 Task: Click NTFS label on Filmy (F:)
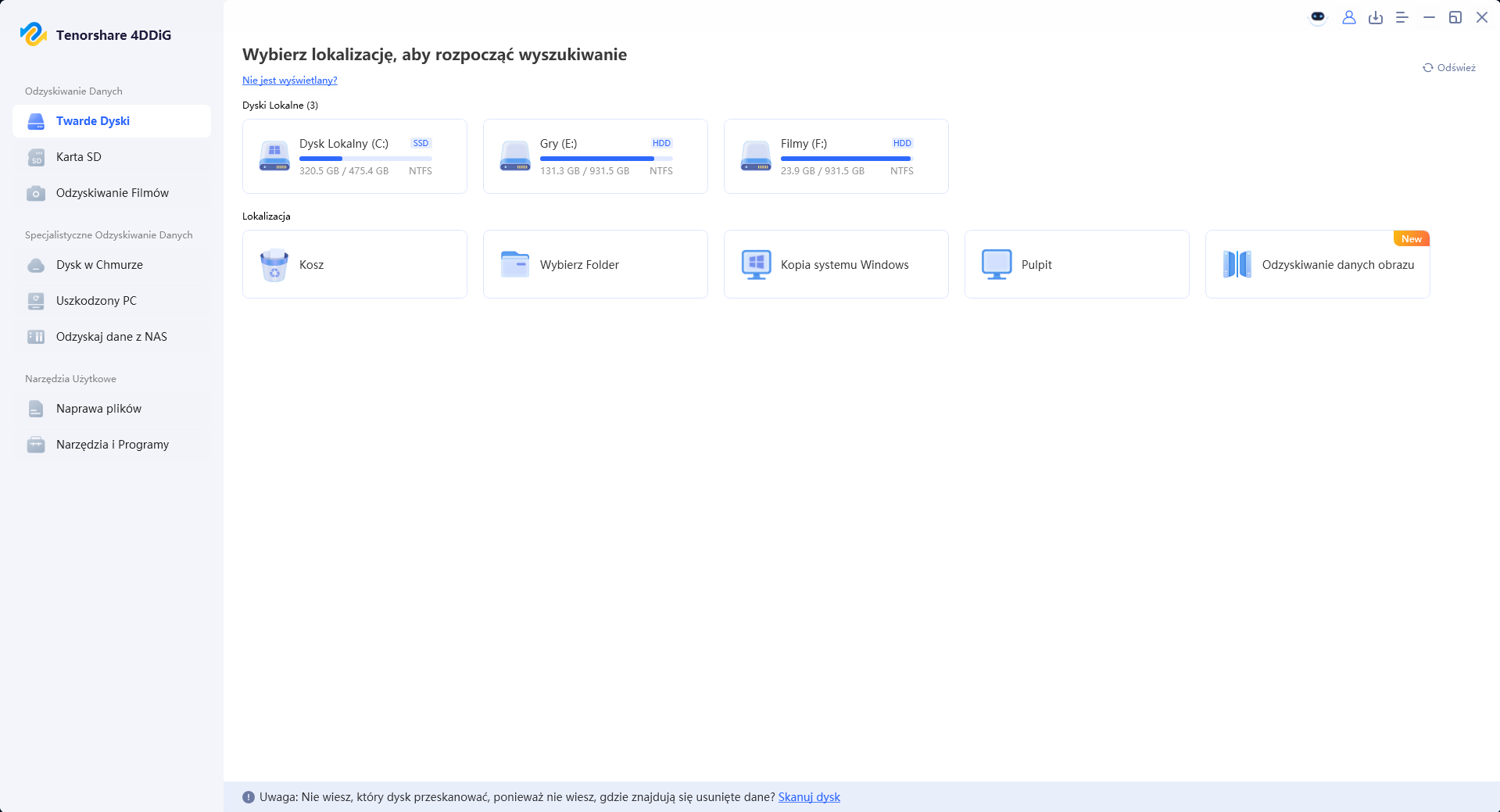(x=902, y=171)
